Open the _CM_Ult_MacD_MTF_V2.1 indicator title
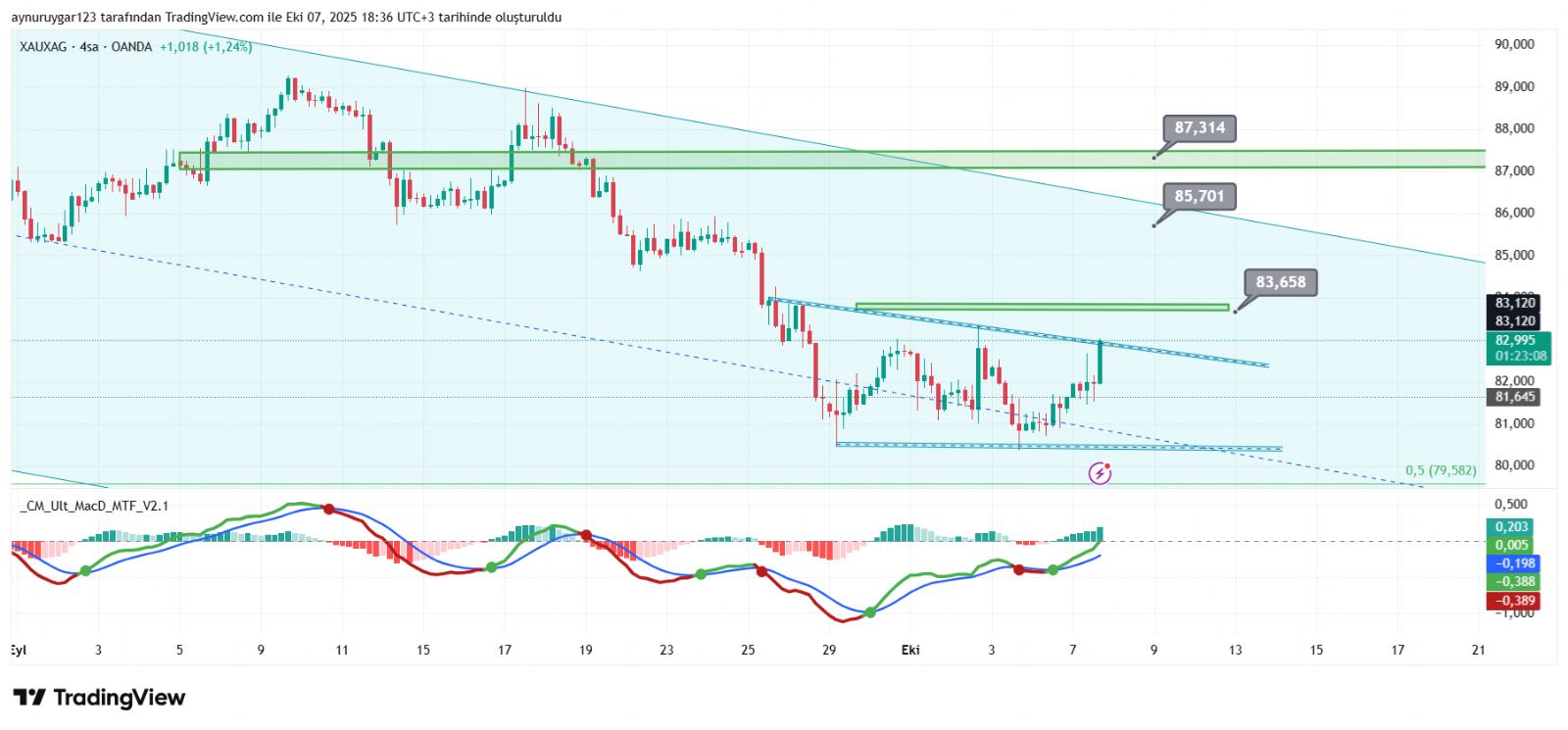Screen dimensions: 1568x730 [95, 506]
